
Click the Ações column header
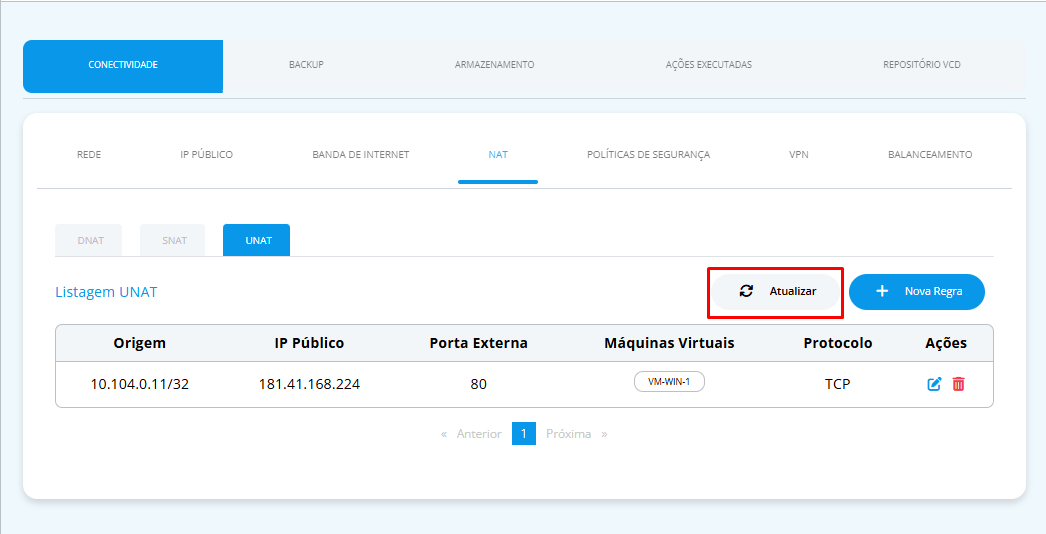tap(946, 343)
